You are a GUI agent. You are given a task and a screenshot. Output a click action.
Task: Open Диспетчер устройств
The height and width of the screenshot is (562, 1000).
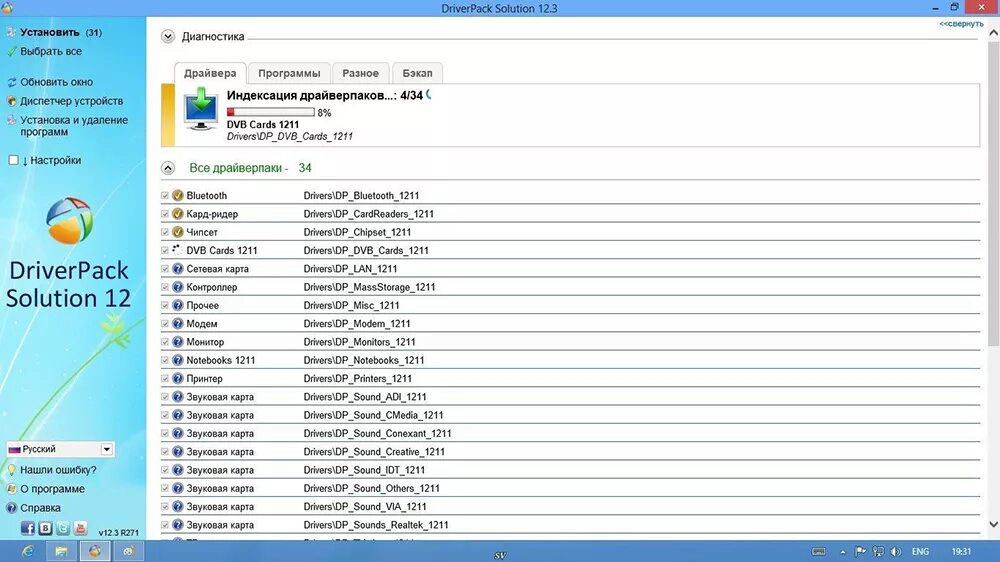(71, 101)
